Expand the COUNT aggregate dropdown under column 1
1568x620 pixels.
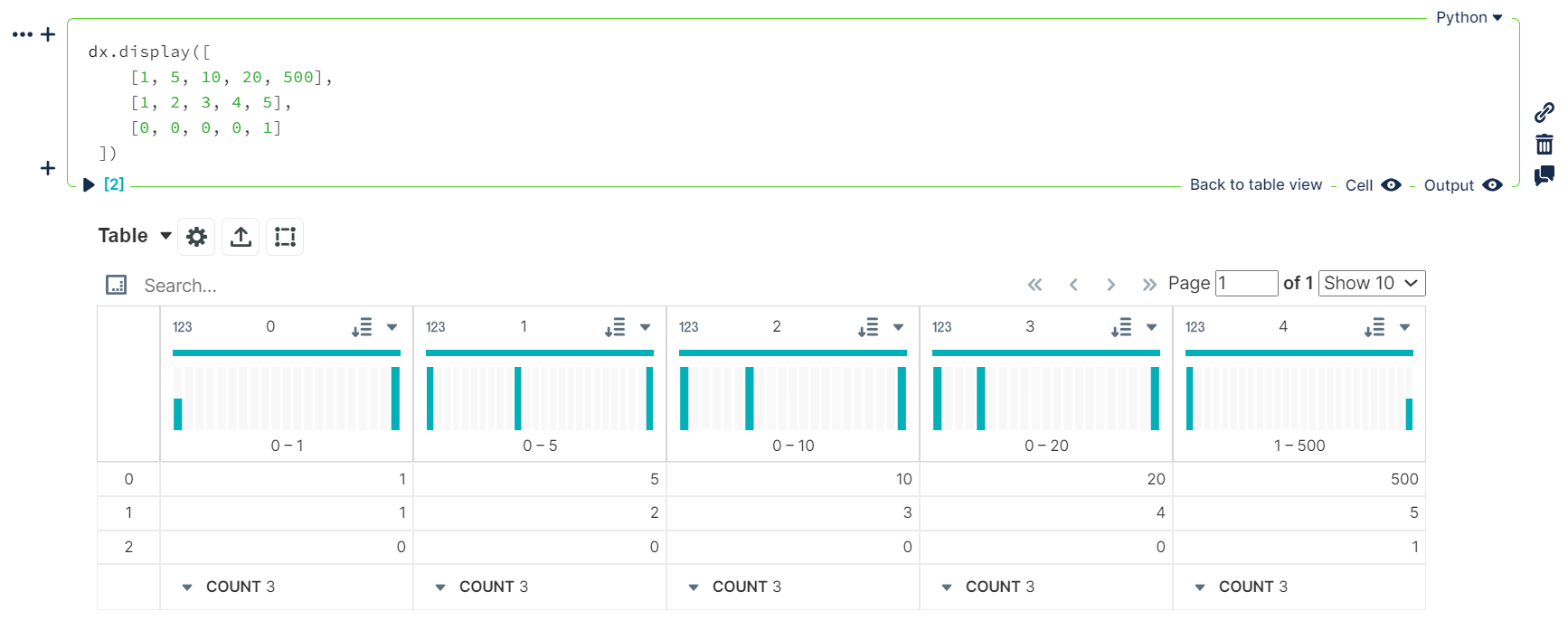(x=440, y=587)
